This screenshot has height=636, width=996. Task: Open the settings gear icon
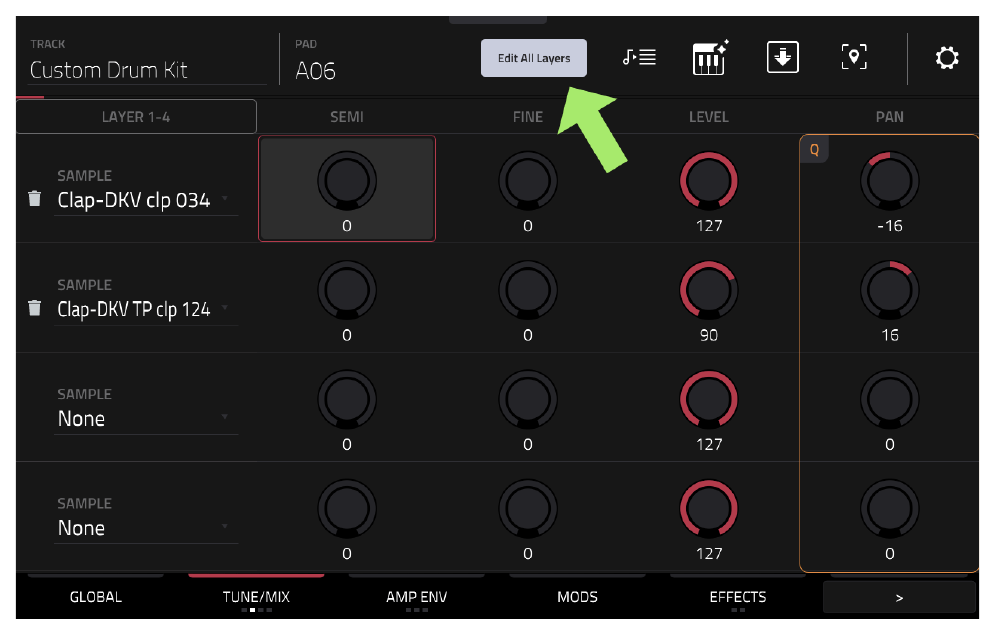click(x=946, y=58)
